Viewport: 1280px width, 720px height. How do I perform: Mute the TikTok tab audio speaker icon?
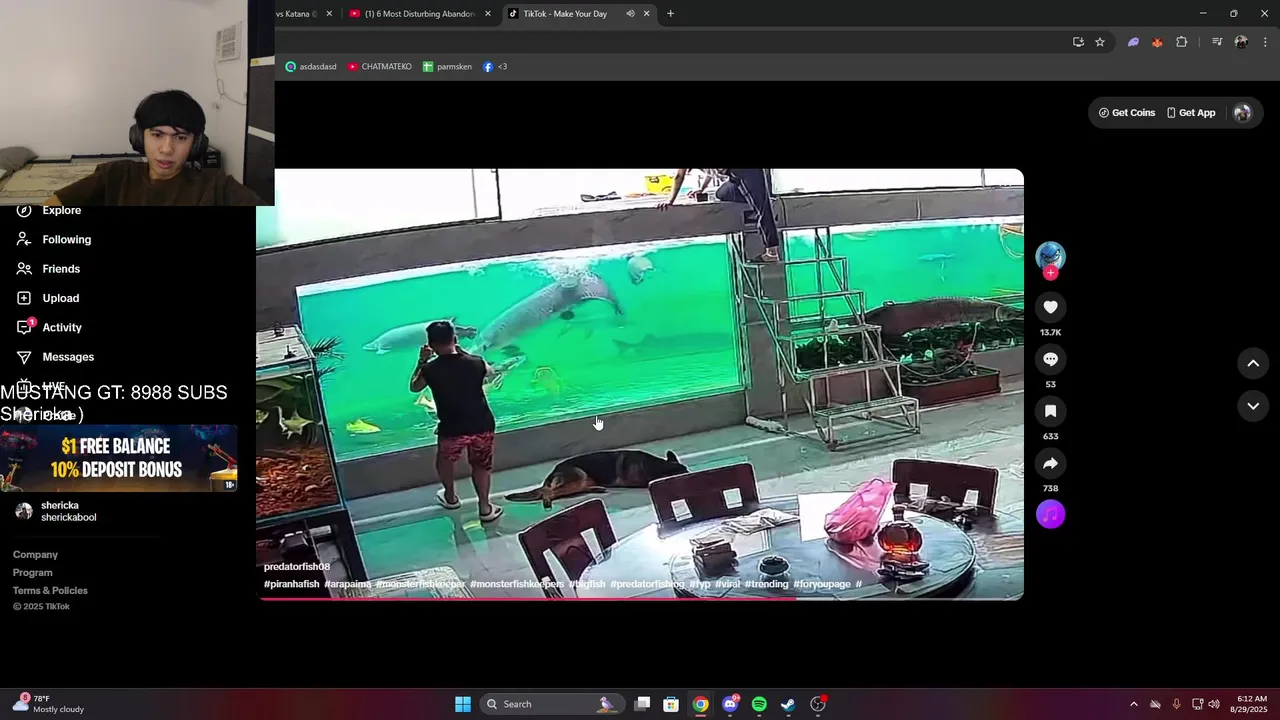630,14
